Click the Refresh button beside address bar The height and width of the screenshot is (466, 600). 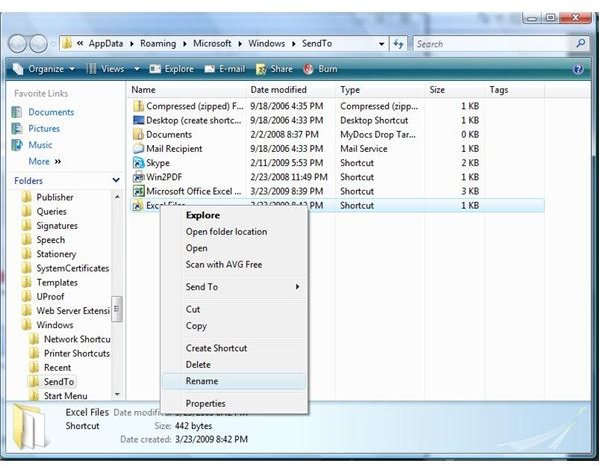398,44
